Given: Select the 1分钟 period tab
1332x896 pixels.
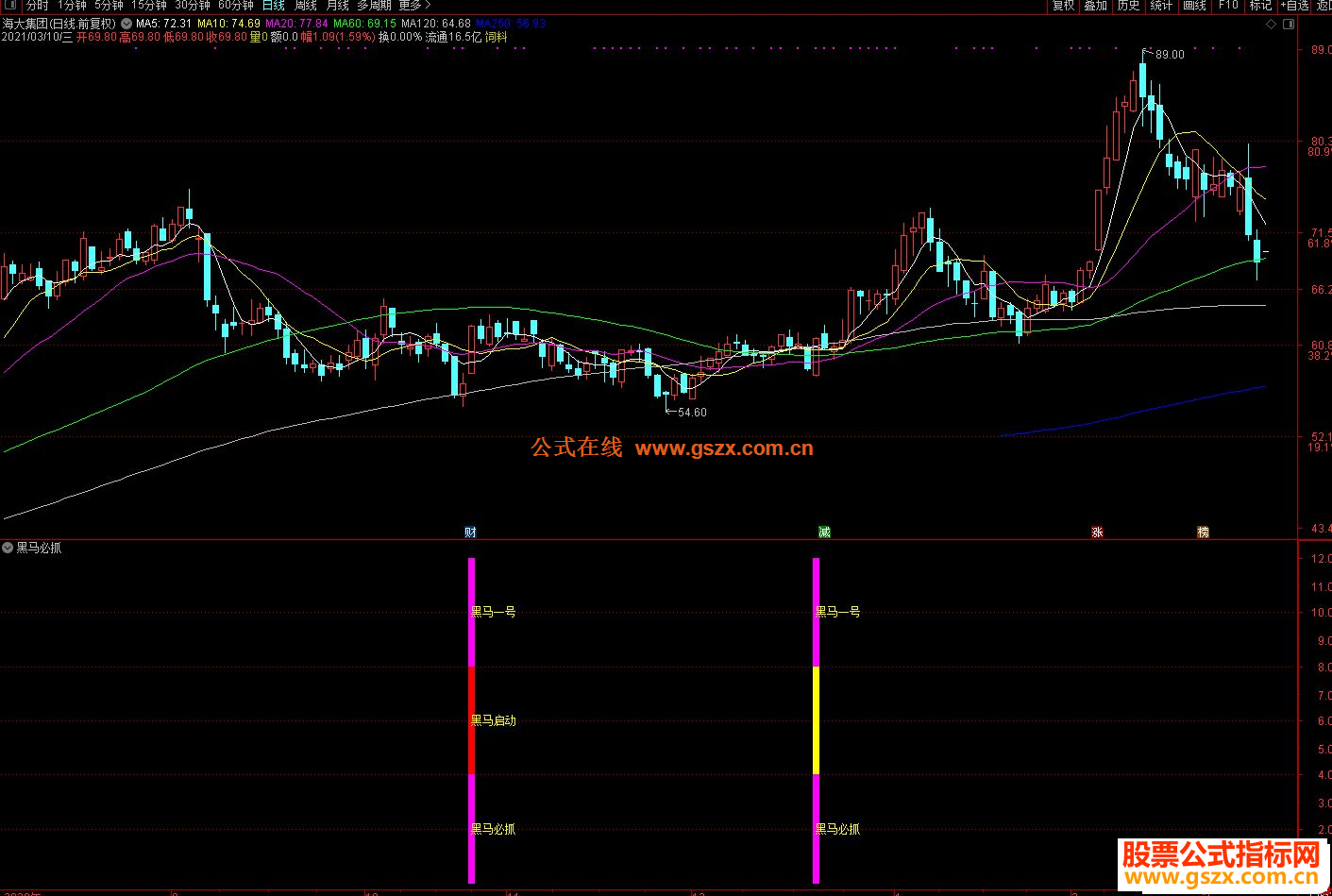Looking at the screenshot, I should click(72, 6).
